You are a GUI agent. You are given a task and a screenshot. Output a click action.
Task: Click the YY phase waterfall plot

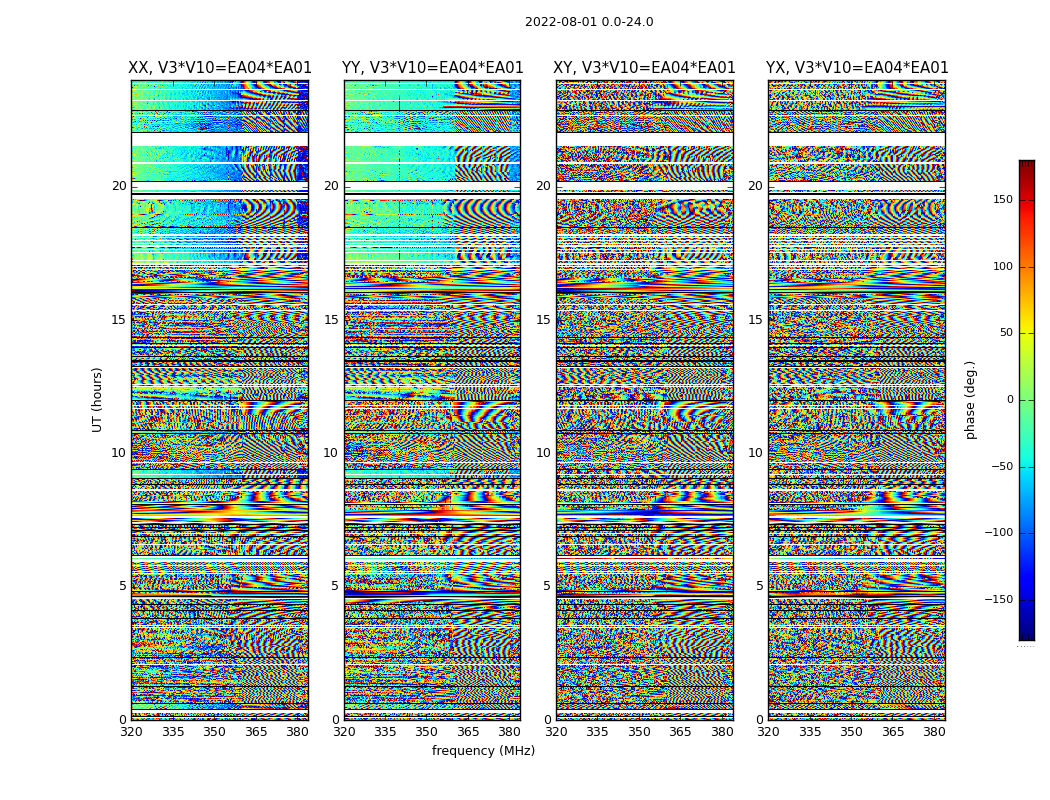[433, 400]
